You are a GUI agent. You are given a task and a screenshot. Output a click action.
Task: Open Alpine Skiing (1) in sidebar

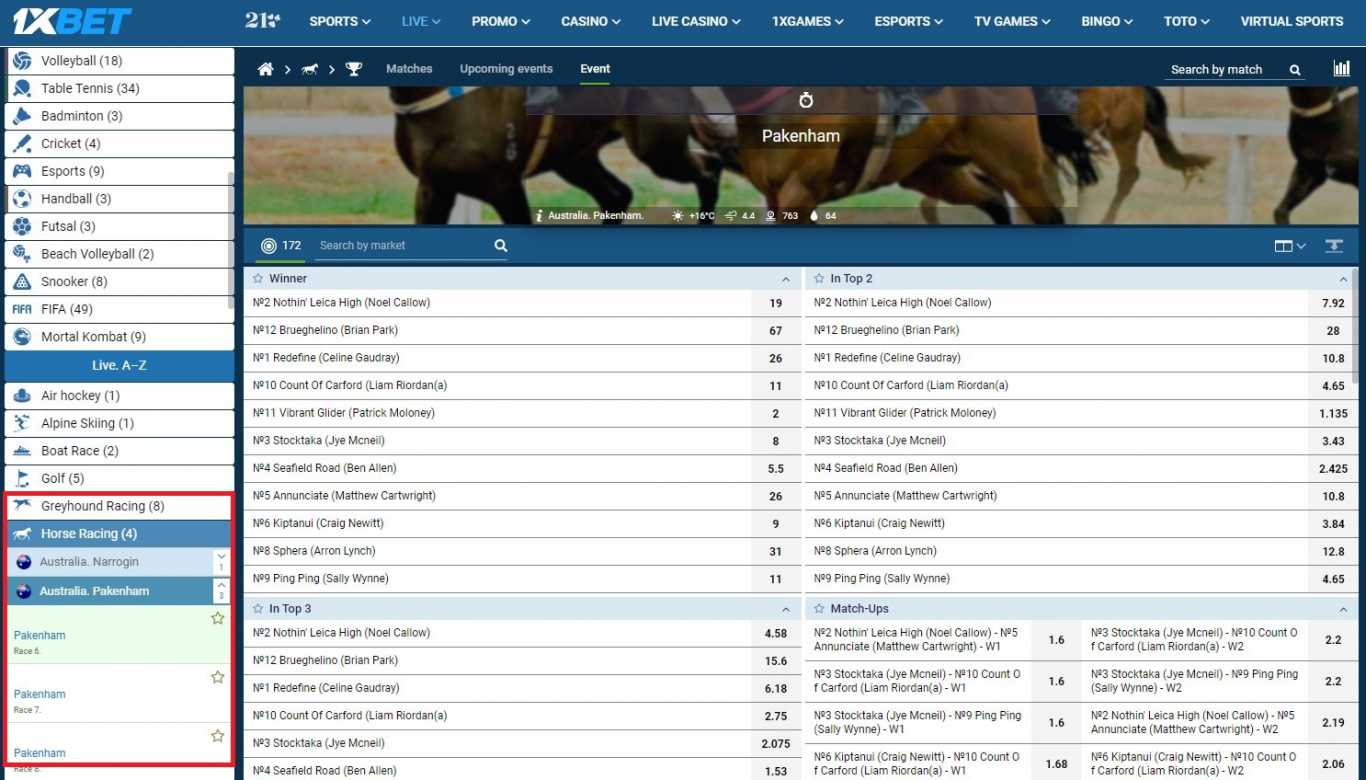[x=119, y=424]
